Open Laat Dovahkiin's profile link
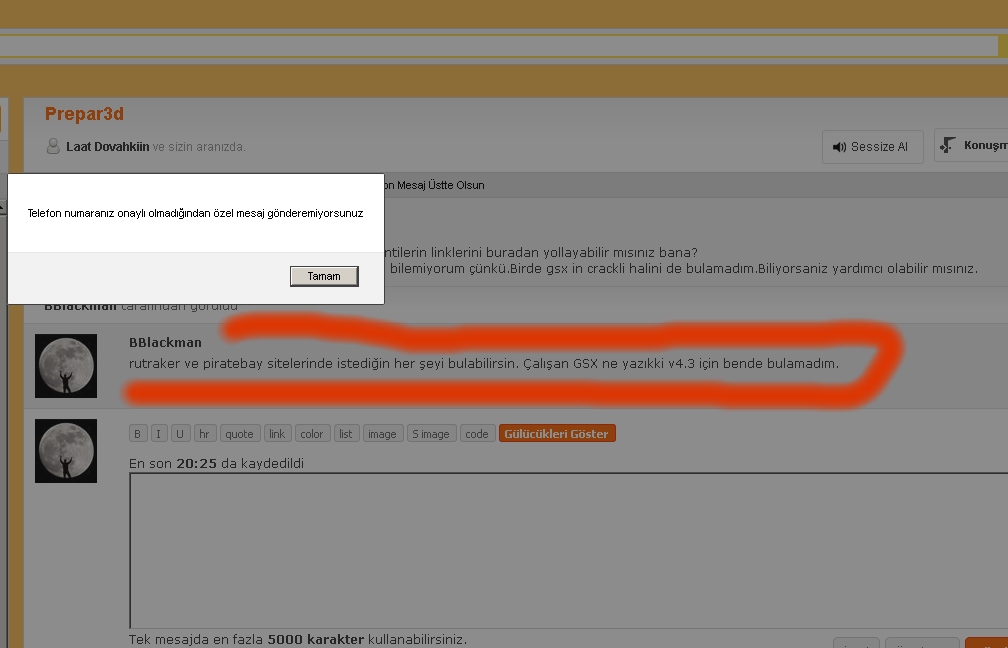 click(107, 147)
